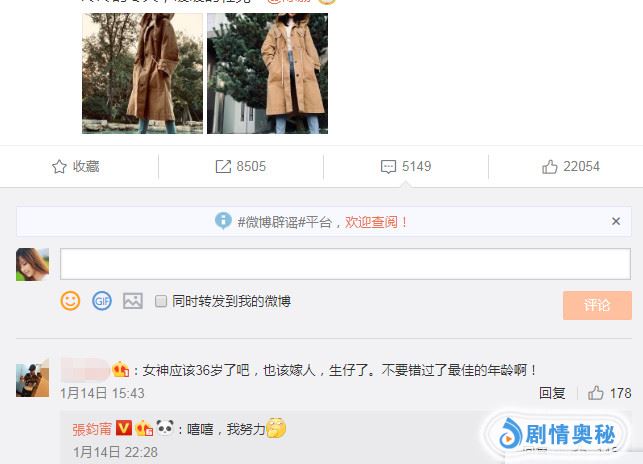Click the commenter's avatar picture
Viewport: 643px width, 464px height.
32,380
